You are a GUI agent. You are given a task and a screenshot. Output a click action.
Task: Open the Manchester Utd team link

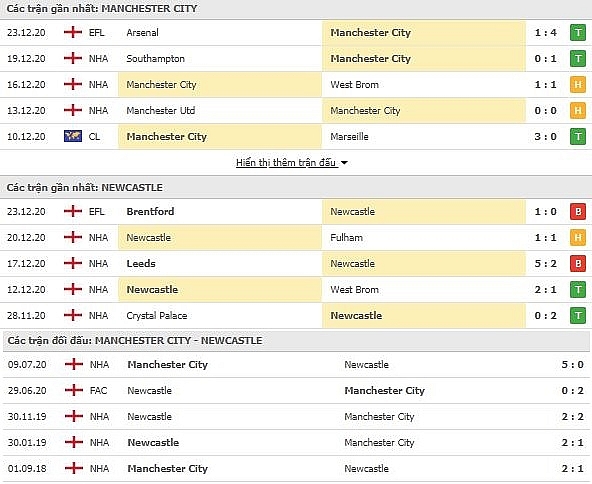pyautogui.click(x=161, y=110)
